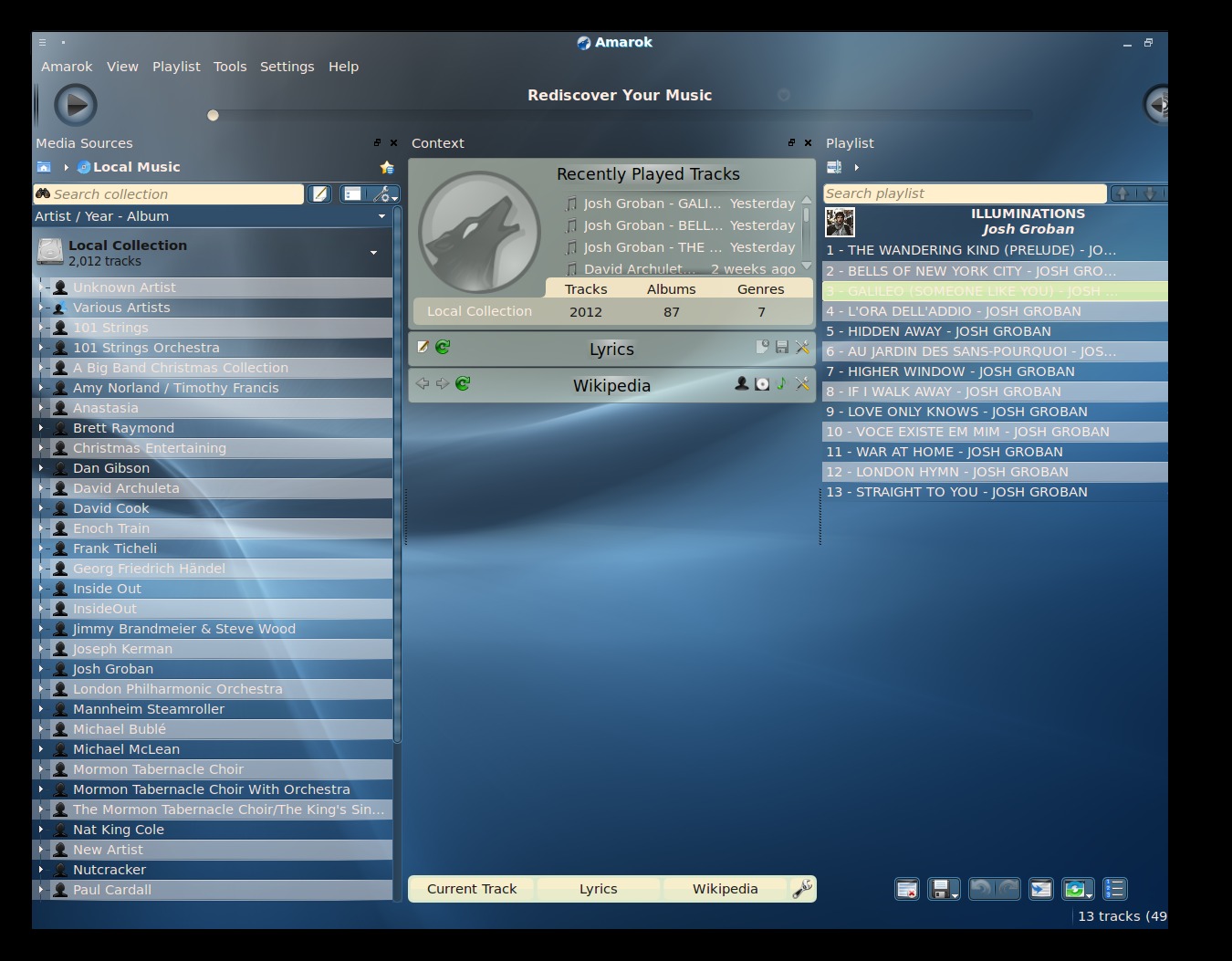This screenshot has height=961, width=1232.
Task: Show Wikipedia track page note icon
Action: [x=782, y=383]
